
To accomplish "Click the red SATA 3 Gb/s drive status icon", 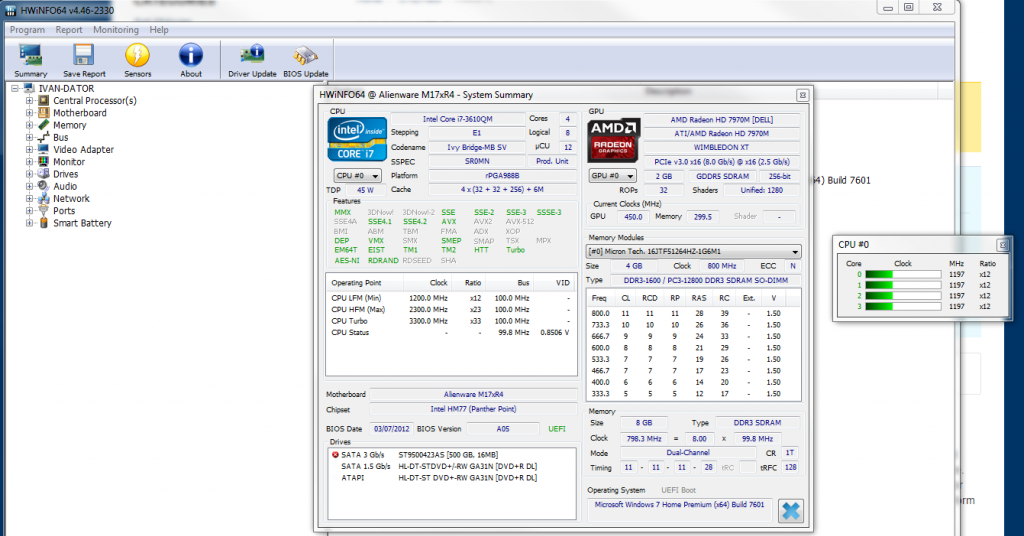I will pyautogui.click(x=335, y=455).
